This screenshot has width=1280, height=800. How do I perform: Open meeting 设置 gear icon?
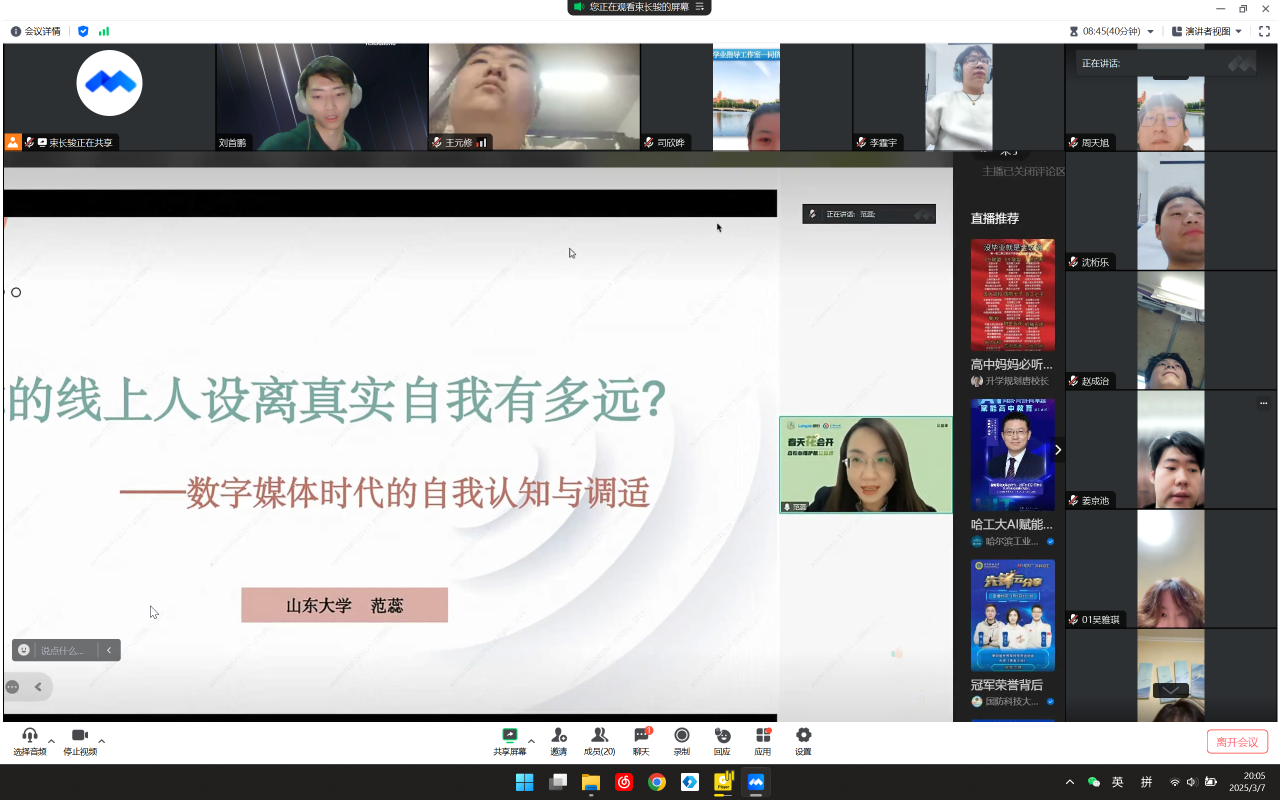(x=803, y=736)
